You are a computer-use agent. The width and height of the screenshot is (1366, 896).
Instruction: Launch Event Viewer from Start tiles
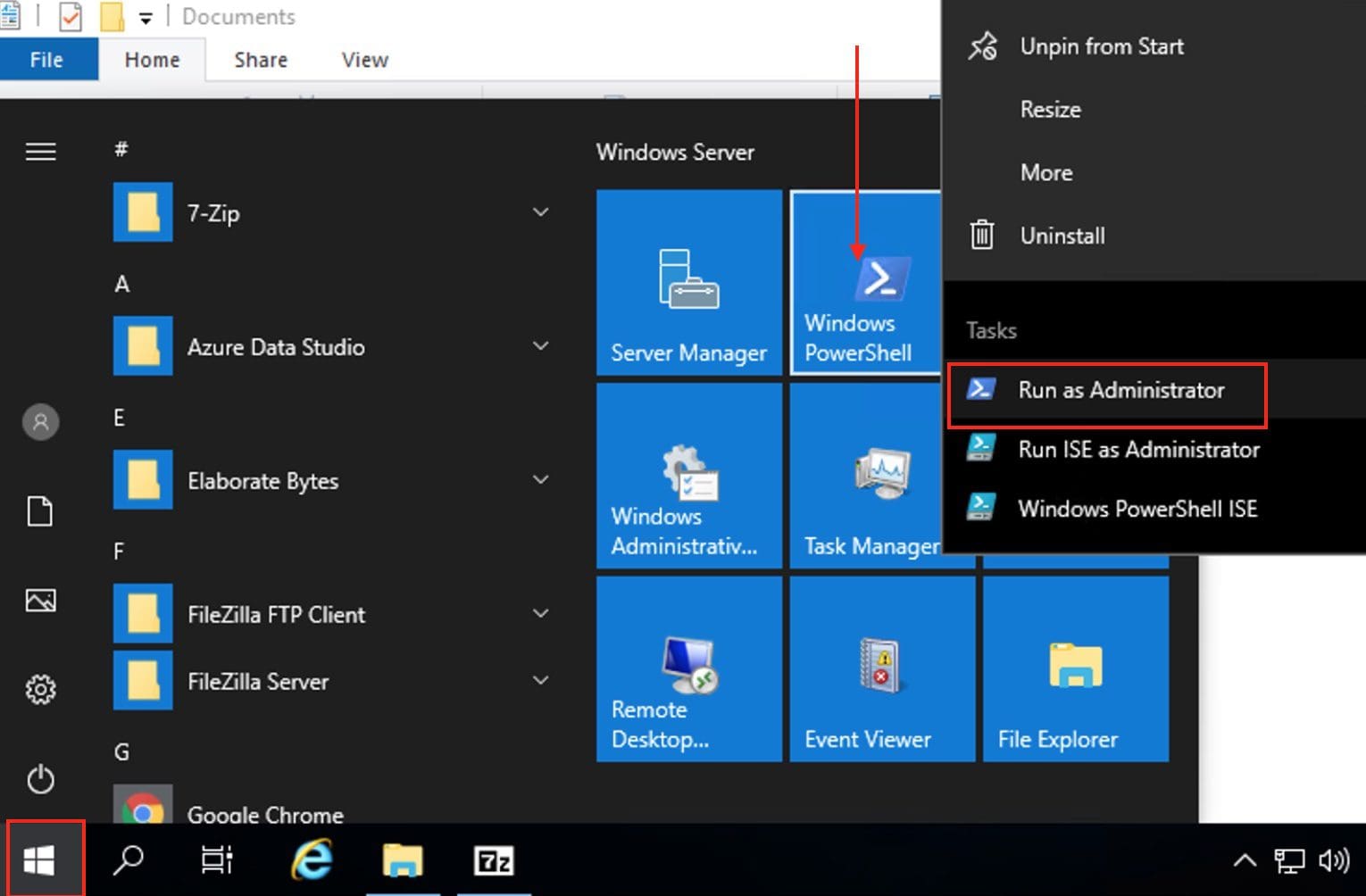[x=881, y=669]
